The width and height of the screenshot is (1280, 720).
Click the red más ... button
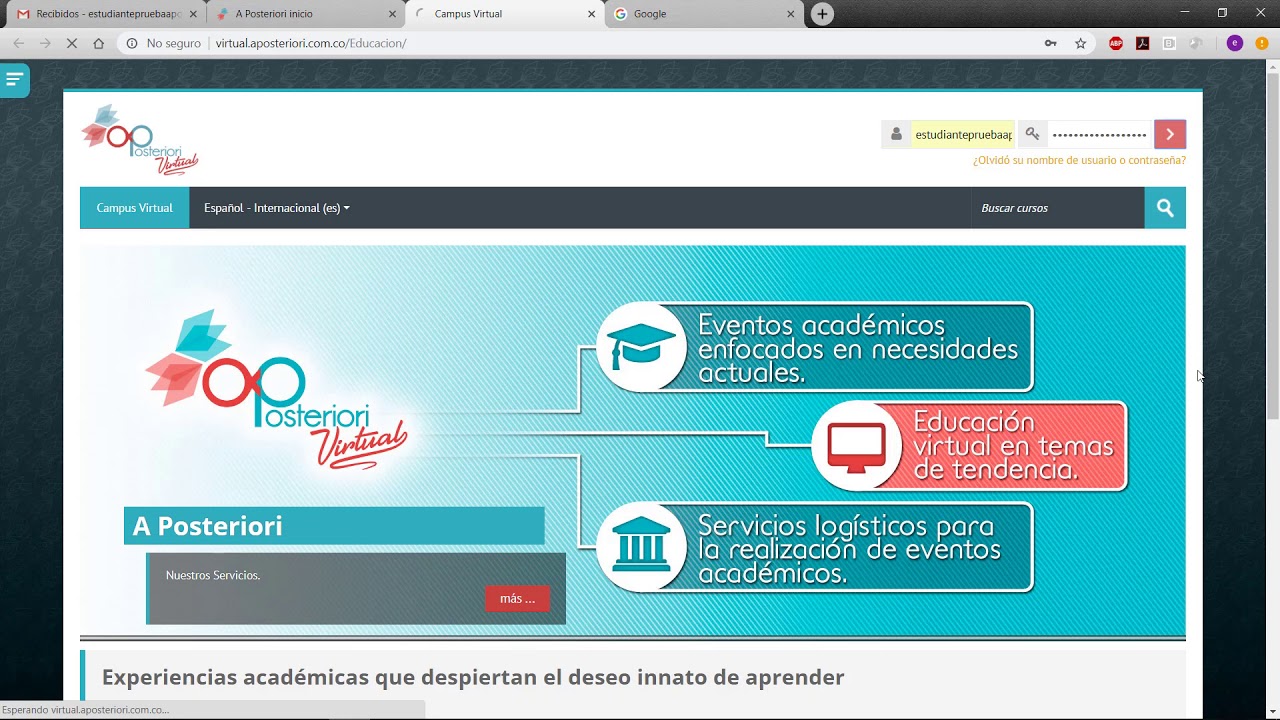(x=518, y=598)
